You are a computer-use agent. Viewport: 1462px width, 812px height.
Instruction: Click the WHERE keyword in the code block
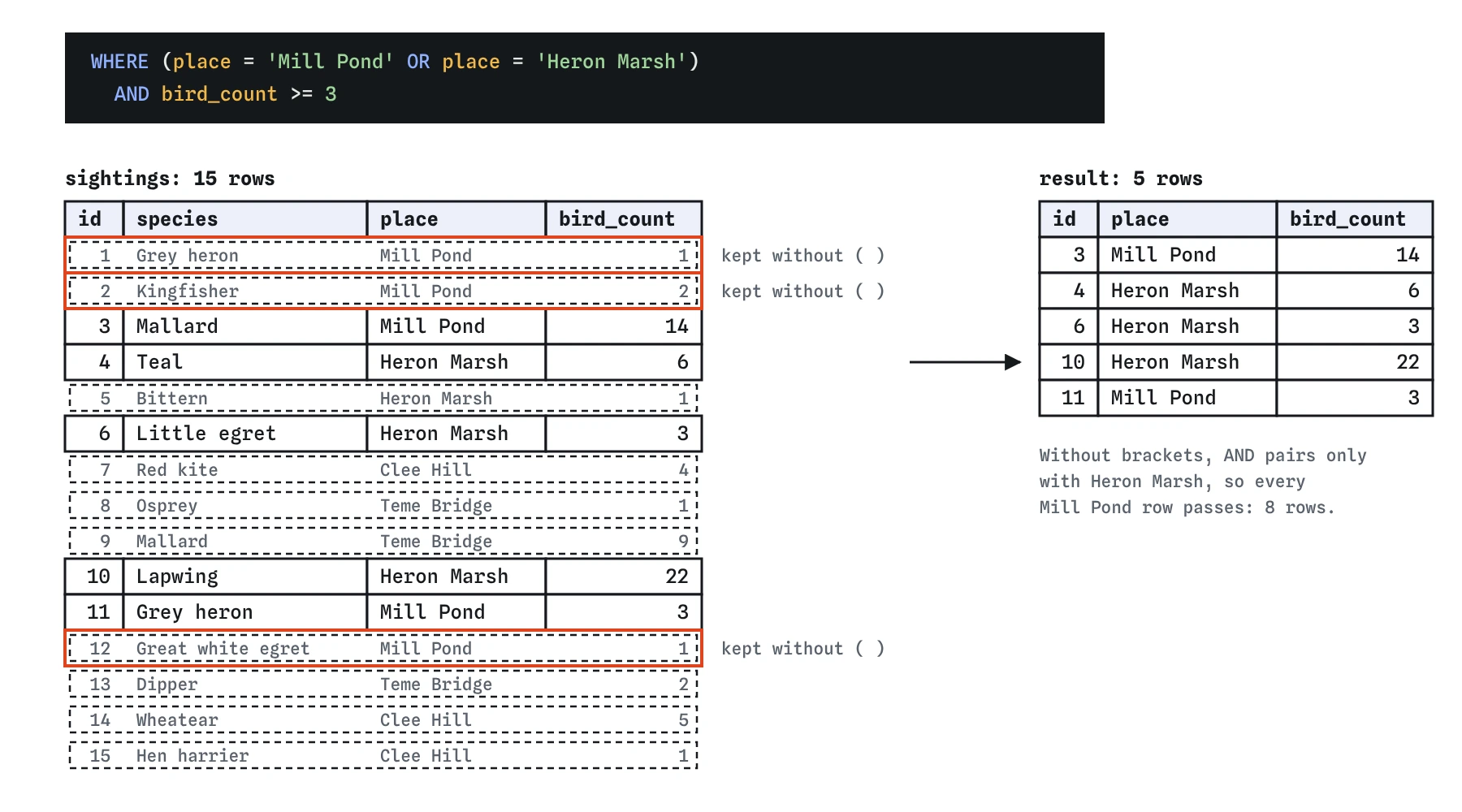119,62
